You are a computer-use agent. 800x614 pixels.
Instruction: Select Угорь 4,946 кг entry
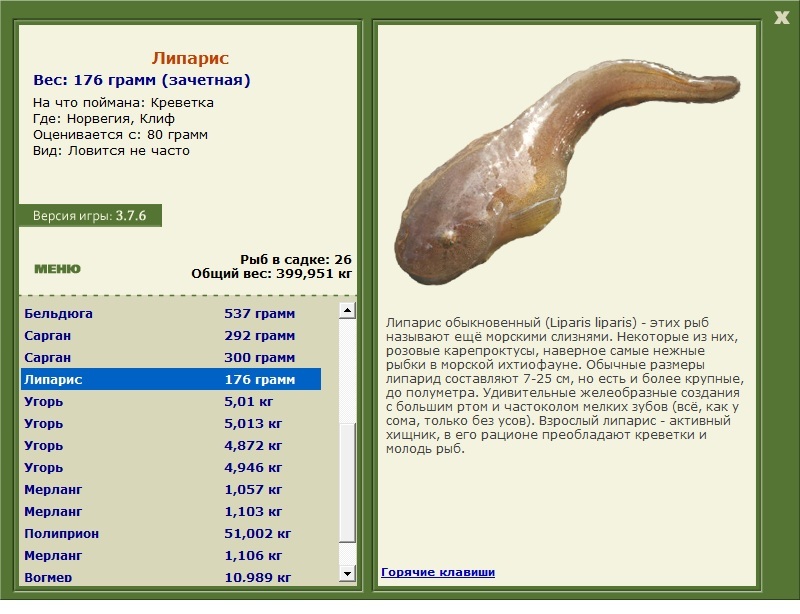pos(171,467)
